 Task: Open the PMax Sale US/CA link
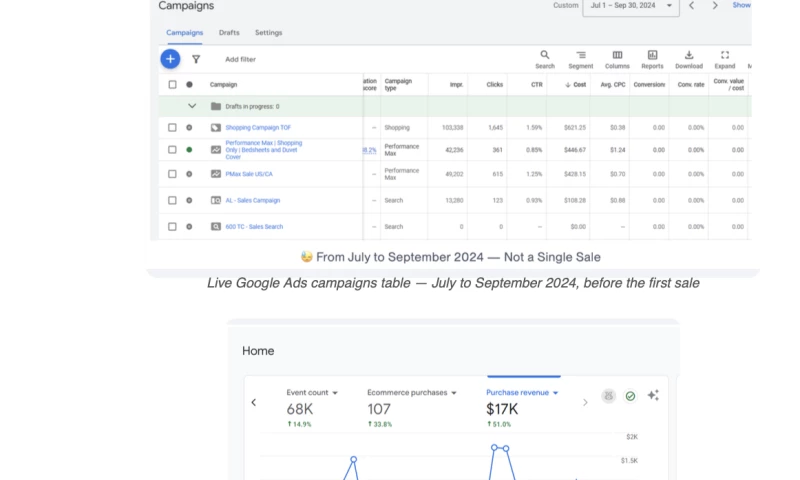(249, 174)
